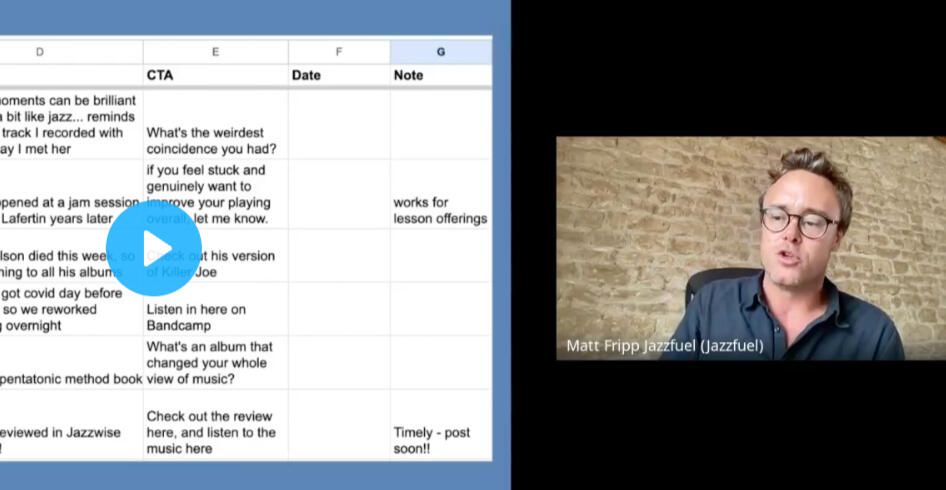Image resolution: width=946 pixels, height=490 pixels.
Task: Select the 'weirdest coincidence' CTA cell
Action: 215,140
